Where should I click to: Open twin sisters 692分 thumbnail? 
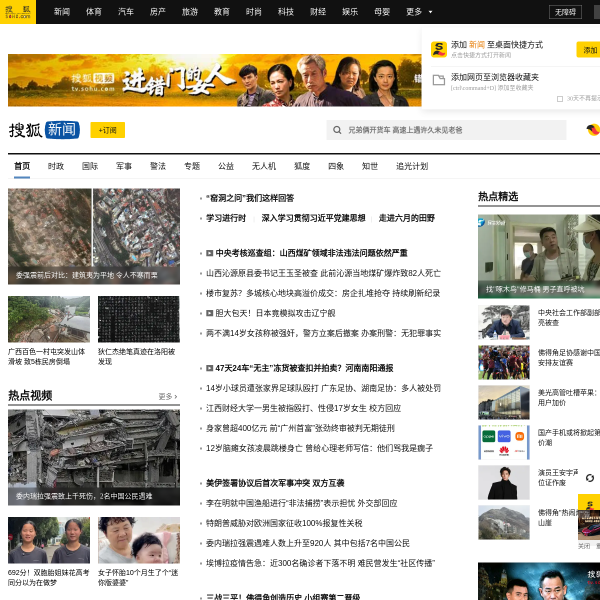[49, 540]
